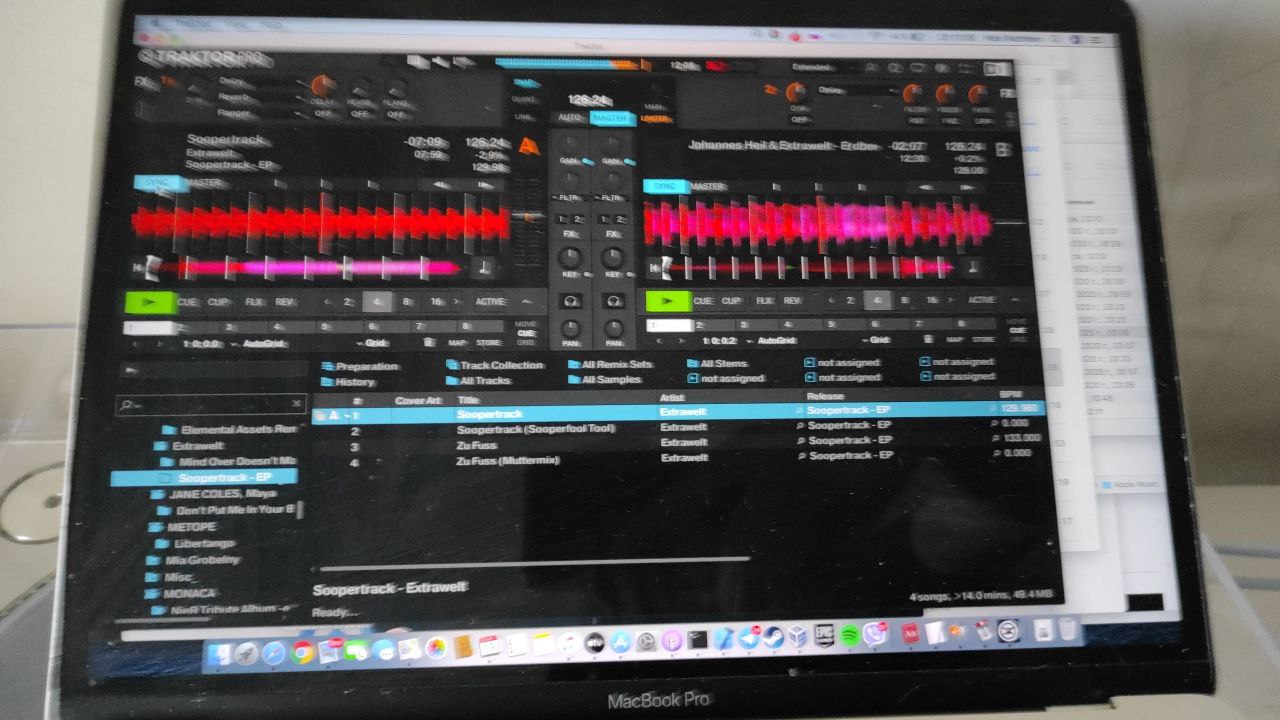Toggle the AUTO master clock mode

(569, 118)
